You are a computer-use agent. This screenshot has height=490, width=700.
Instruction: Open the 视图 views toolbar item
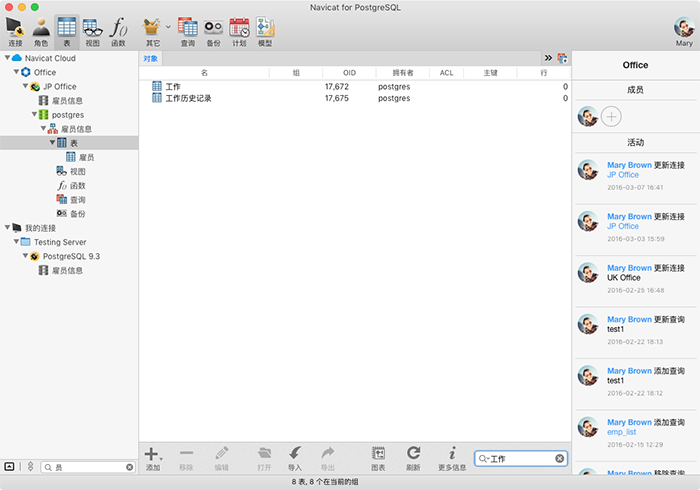(92, 31)
